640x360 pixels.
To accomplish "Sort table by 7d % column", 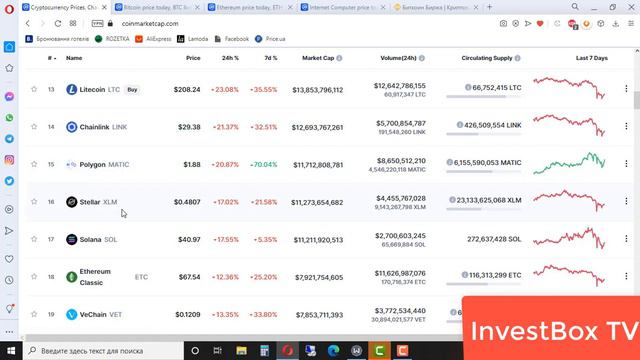I will point(271,58).
